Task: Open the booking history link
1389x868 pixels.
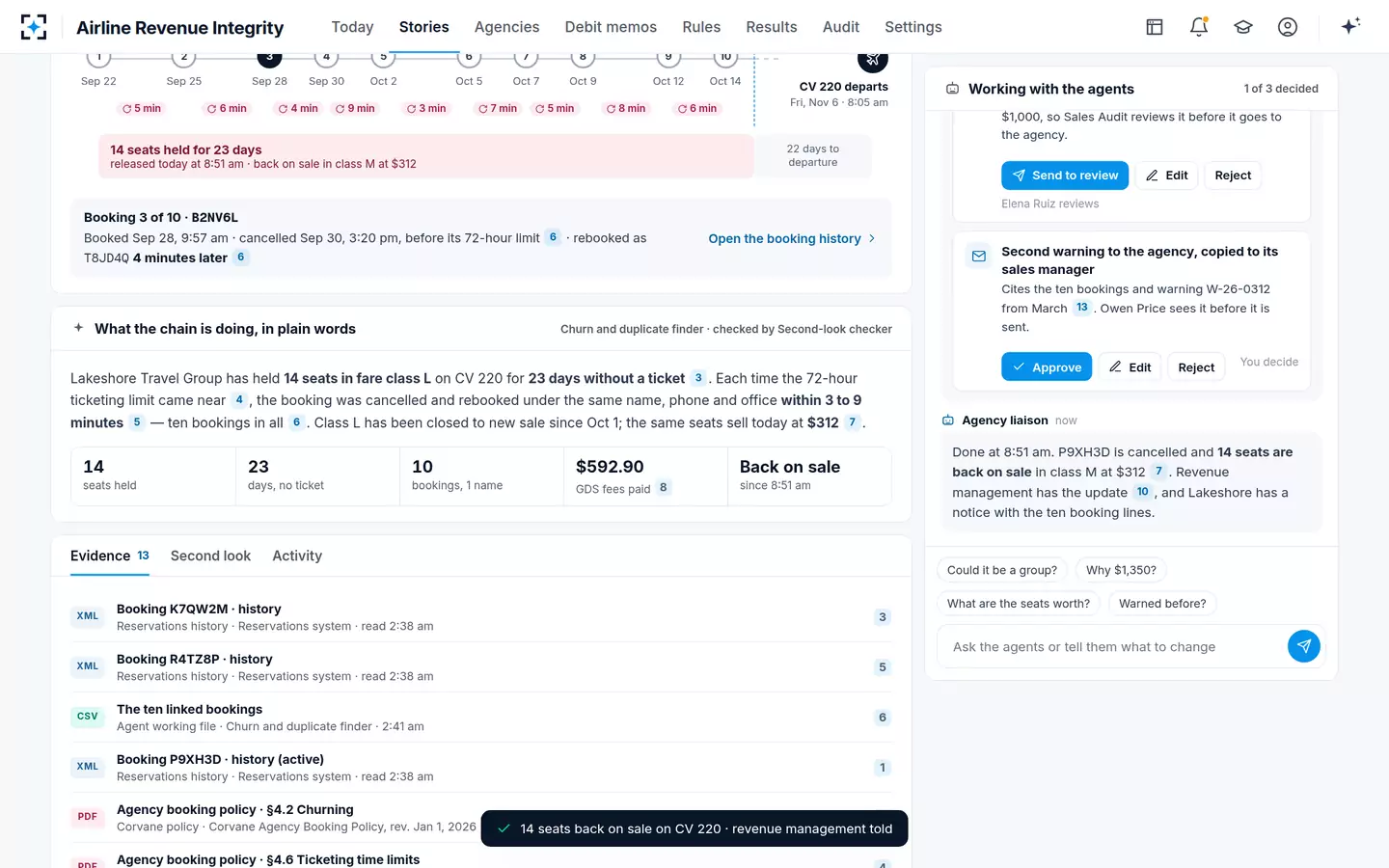Action: tap(792, 238)
